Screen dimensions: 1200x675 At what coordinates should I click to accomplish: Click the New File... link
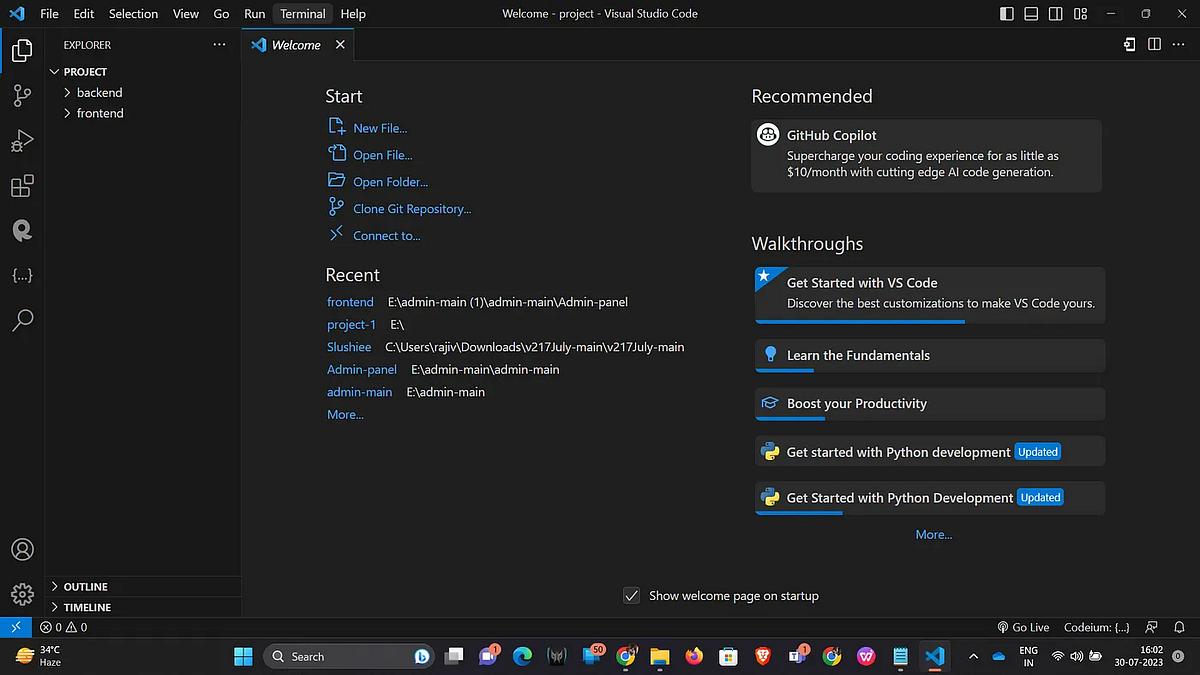[x=380, y=128]
